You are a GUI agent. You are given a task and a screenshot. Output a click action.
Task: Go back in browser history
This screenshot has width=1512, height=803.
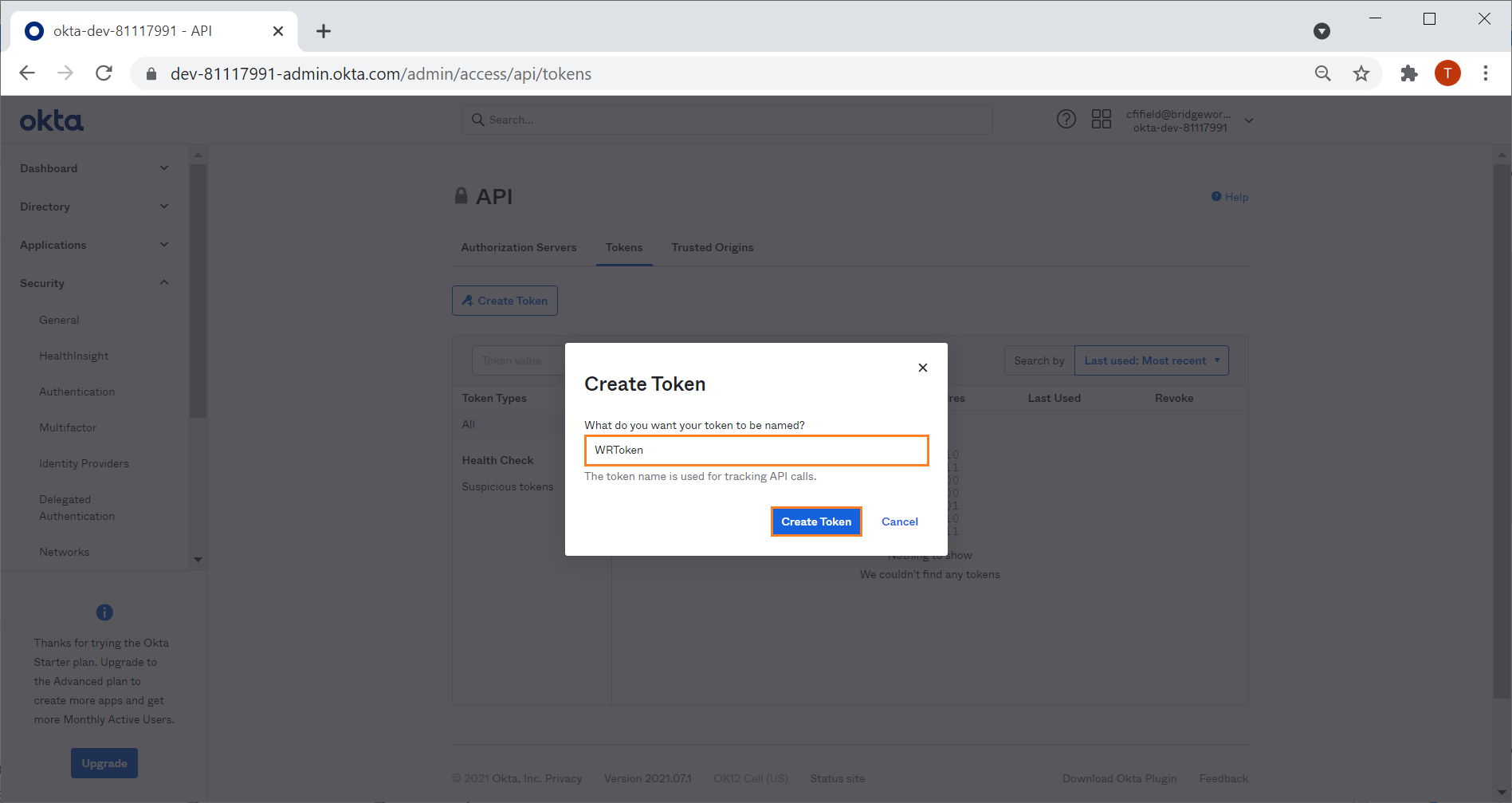tap(27, 73)
